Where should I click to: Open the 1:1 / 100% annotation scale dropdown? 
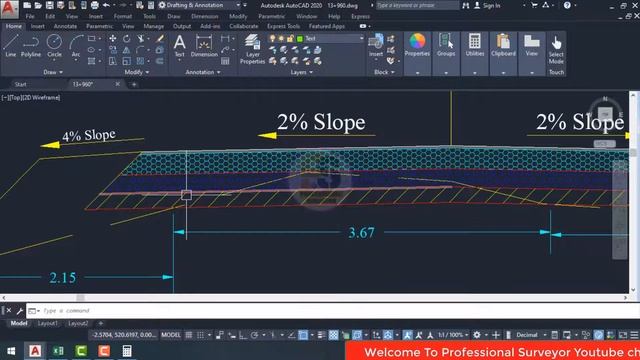pos(453,335)
